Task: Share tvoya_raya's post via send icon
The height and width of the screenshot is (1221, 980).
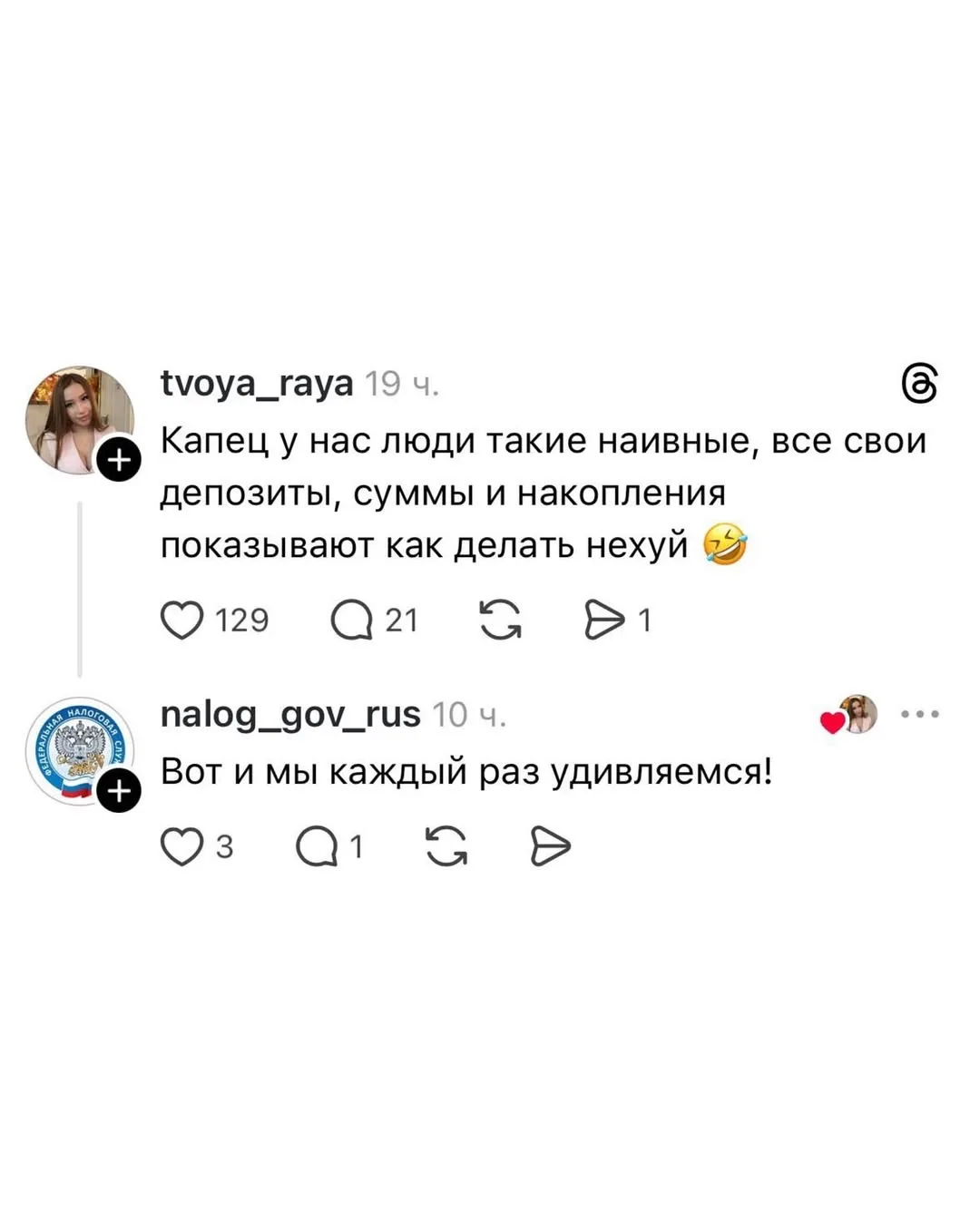Action: pyautogui.click(x=604, y=620)
